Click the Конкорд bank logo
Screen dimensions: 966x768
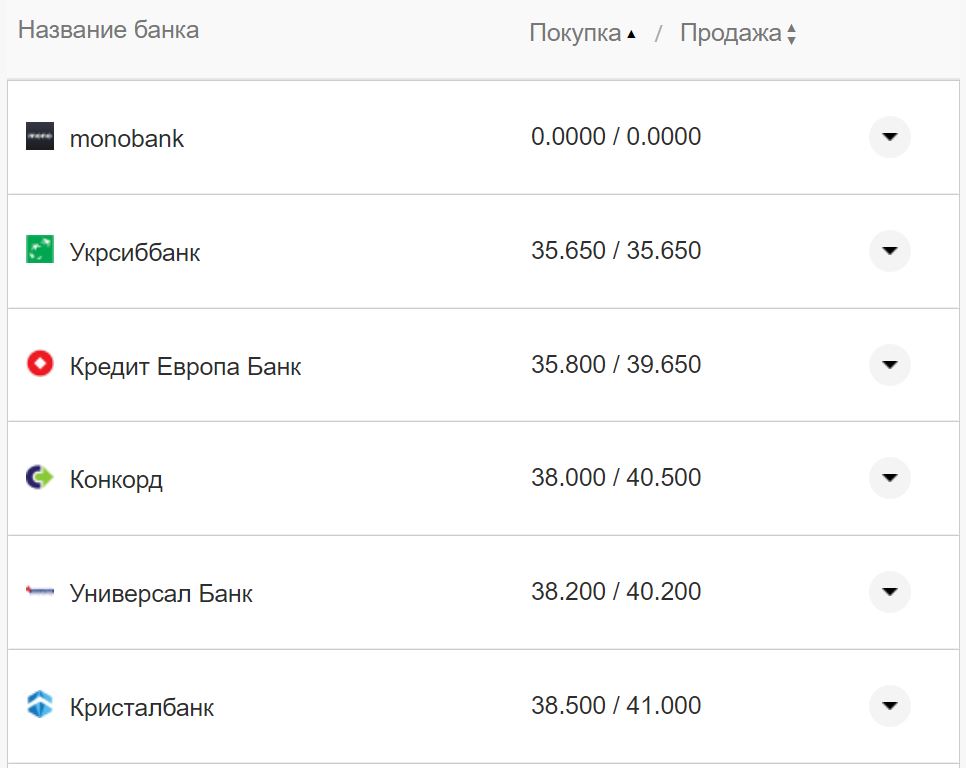click(x=40, y=478)
